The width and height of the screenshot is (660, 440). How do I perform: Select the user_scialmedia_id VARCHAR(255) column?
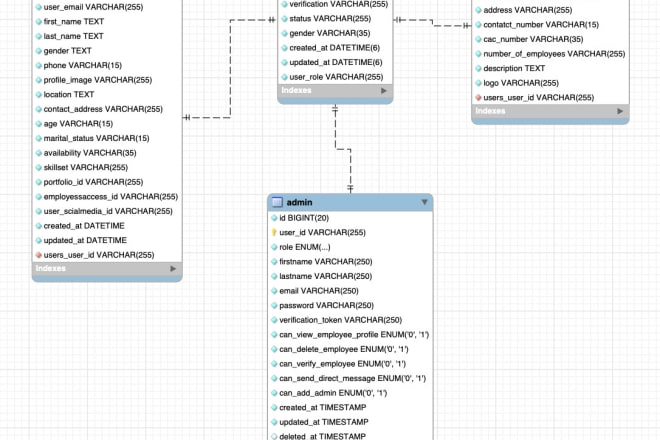coord(108,211)
